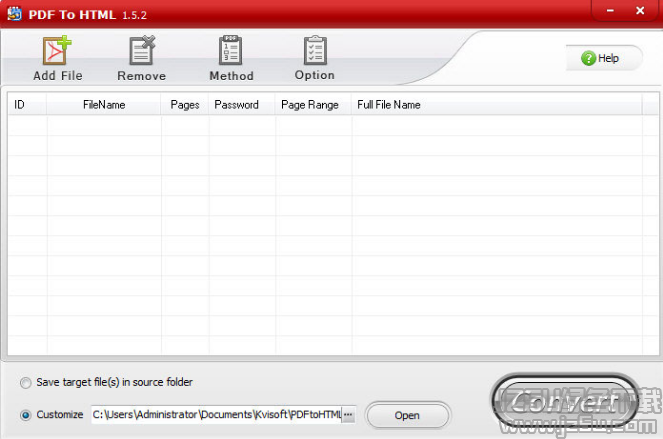Click the Full File Name column header
This screenshot has width=663, height=439.
[497, 104]
